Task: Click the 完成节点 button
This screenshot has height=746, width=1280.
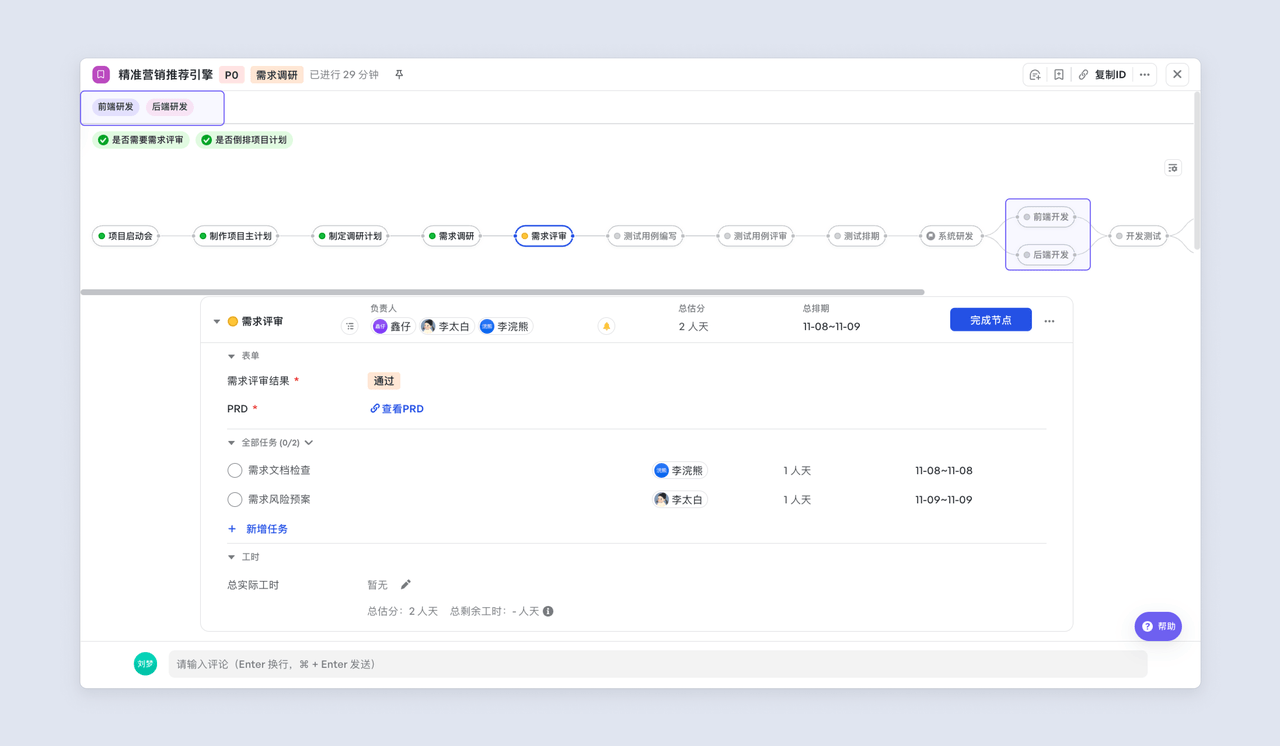Action: (990, 320)
